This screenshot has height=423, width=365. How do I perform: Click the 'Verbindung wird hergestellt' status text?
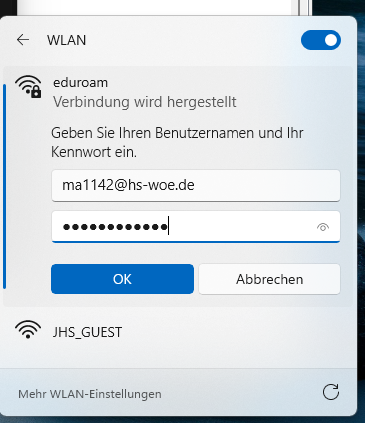(x=145, y=102)
